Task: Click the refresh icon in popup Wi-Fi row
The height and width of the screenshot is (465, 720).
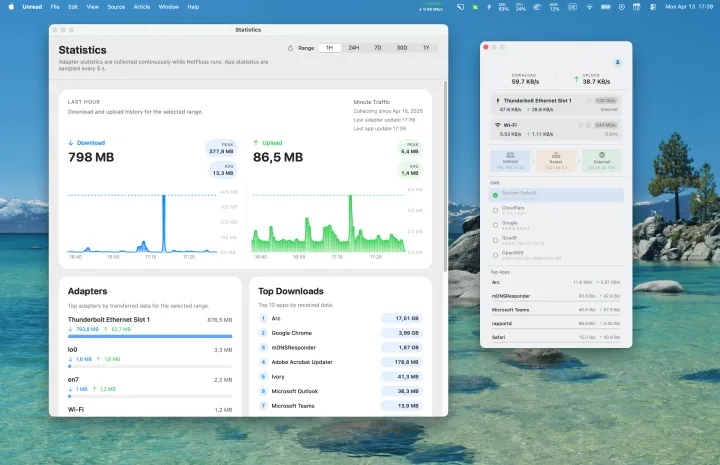Action: [x=580, y=125]
